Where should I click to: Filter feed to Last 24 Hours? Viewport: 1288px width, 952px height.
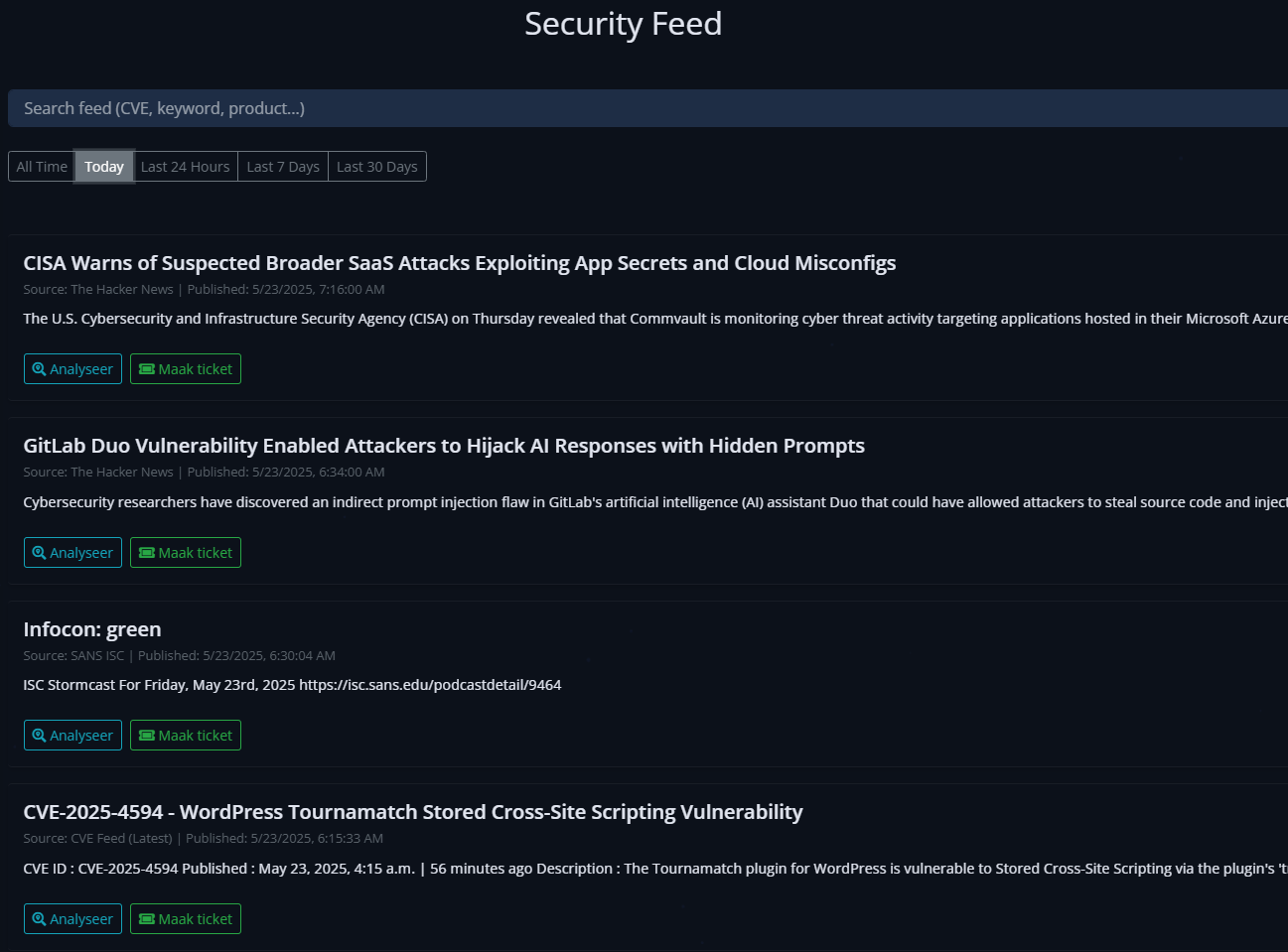pyautogui.click(x=186, y=167)
